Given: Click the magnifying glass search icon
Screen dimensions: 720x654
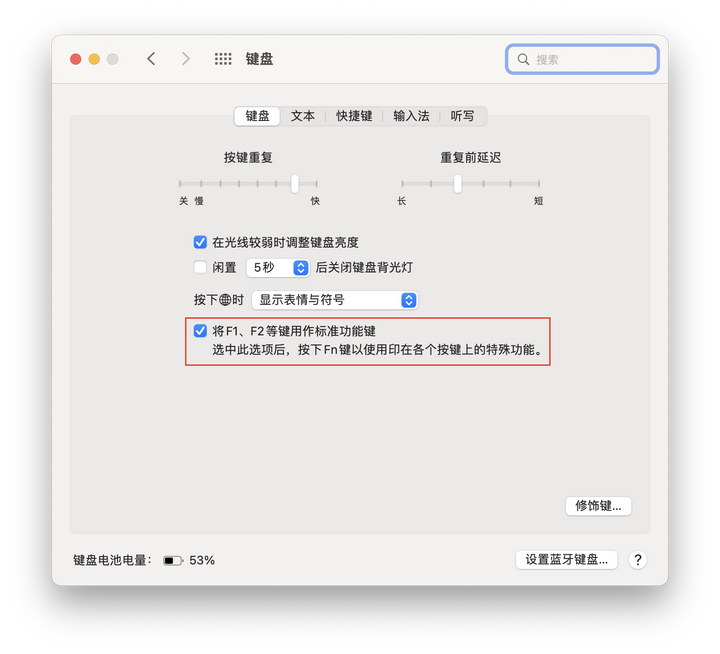Looking at the screenshot, I should 523,59.
